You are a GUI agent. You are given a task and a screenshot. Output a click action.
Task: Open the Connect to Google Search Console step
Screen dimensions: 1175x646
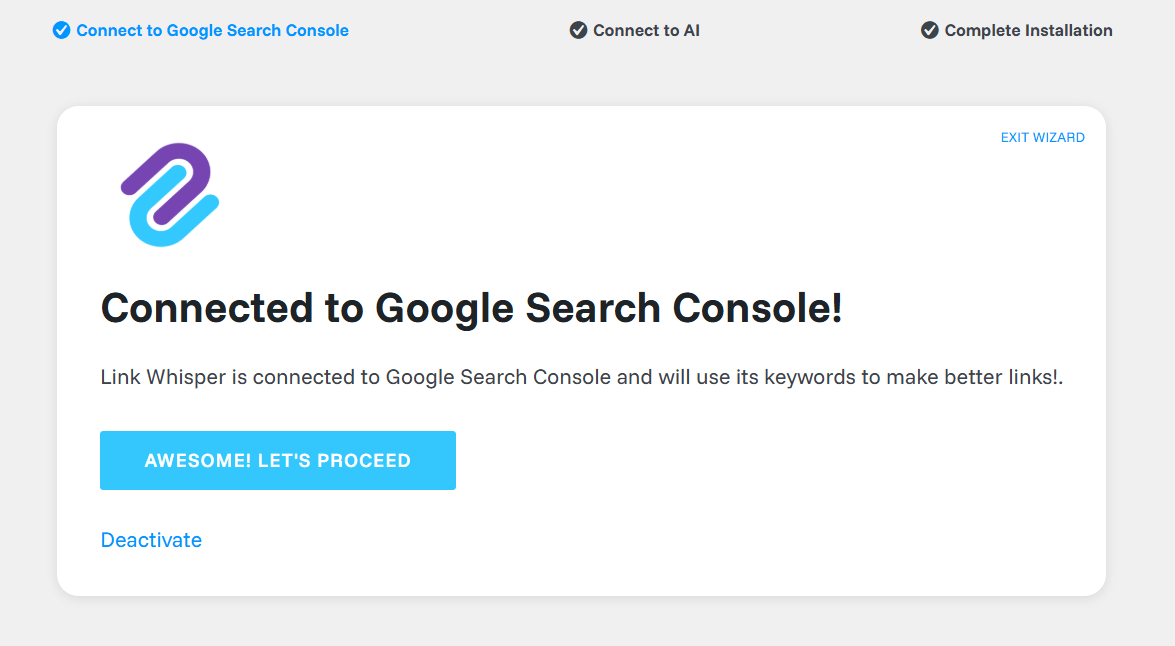click(212, 31)
